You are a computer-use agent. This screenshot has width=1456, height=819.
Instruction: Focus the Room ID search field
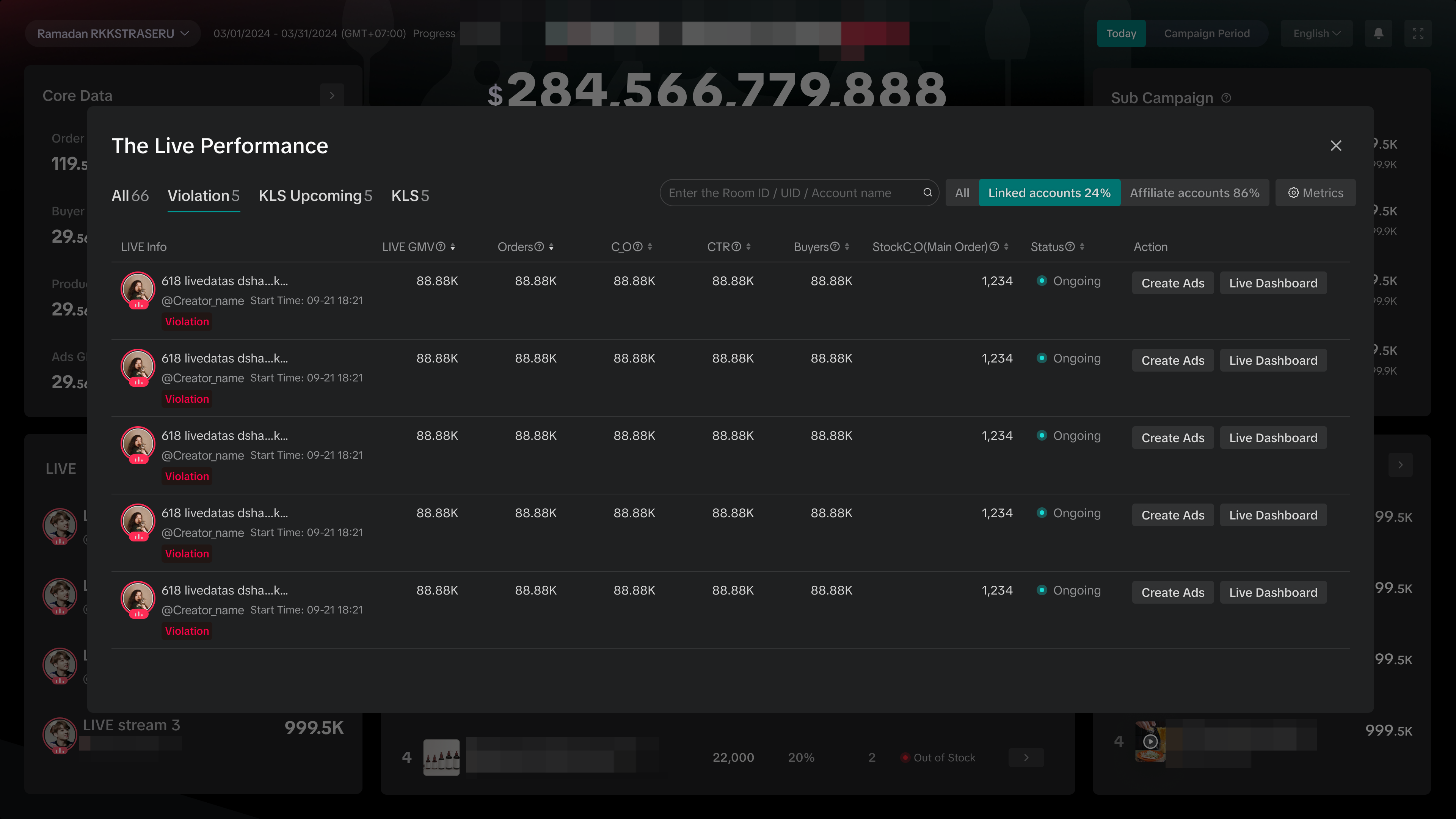(x=791, y=193)
